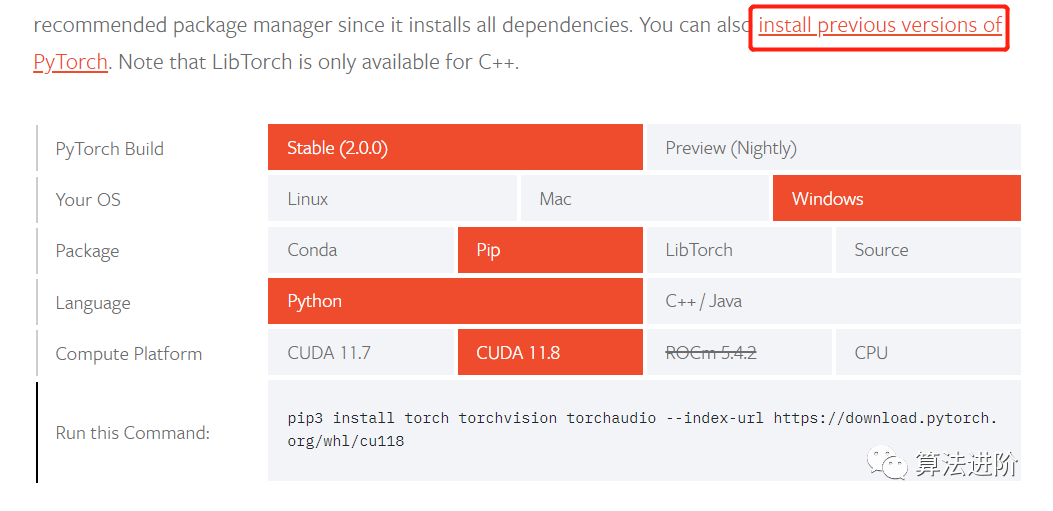Click the pip3 install command text
Viewport: 1053px width, 511px height.
click(x=642, y=429)
